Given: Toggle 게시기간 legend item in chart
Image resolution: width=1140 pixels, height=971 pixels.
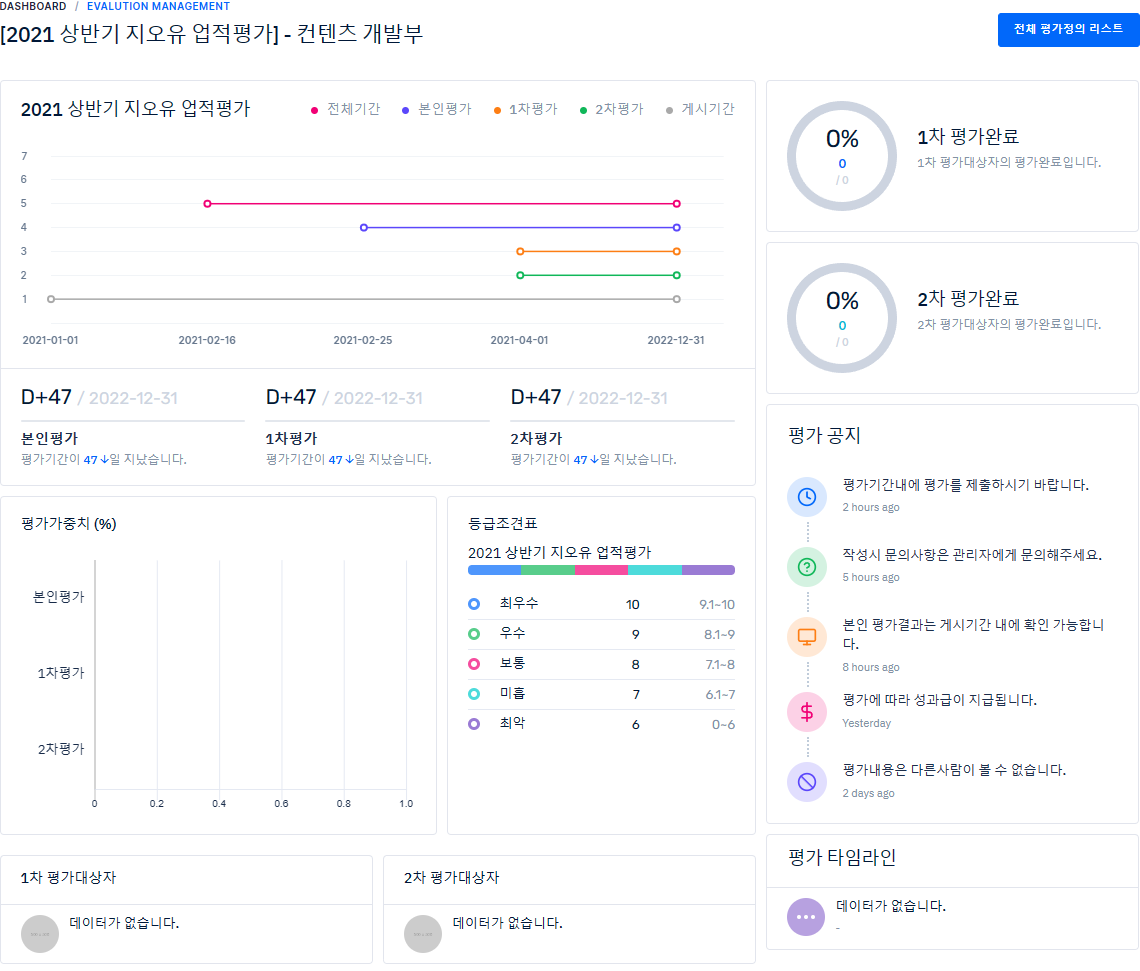Looking at the screenshot, I should click(700, 109).
